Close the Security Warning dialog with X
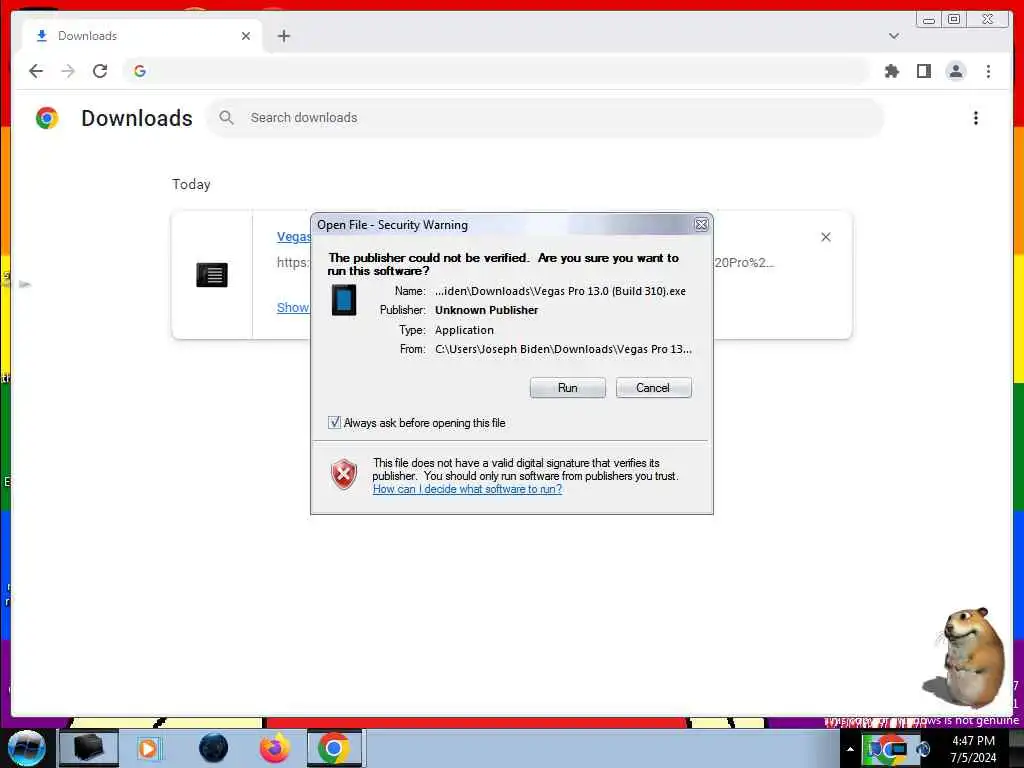1024x768 pixels. 701,225
